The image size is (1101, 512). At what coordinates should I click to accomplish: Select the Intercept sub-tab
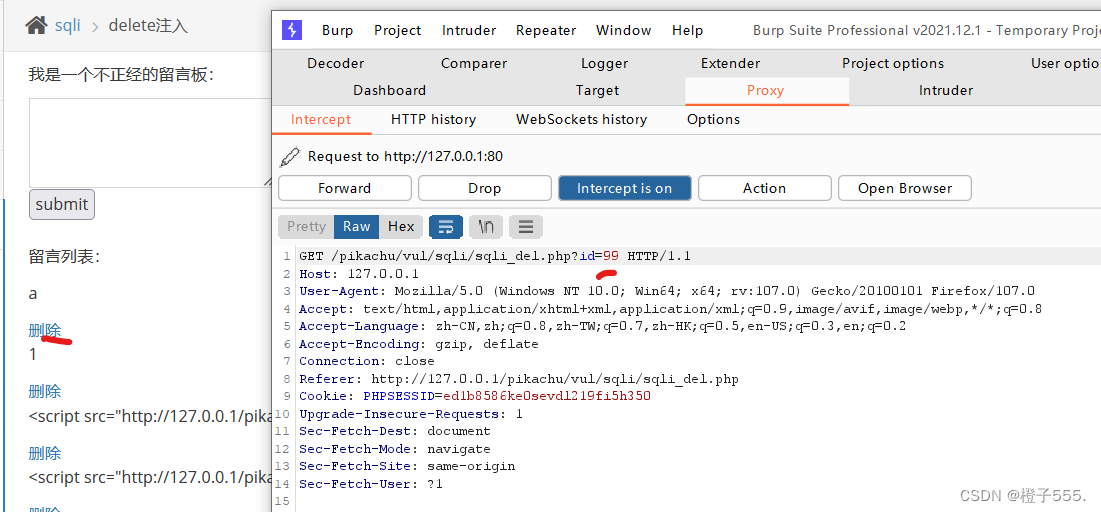click(321, 119)
